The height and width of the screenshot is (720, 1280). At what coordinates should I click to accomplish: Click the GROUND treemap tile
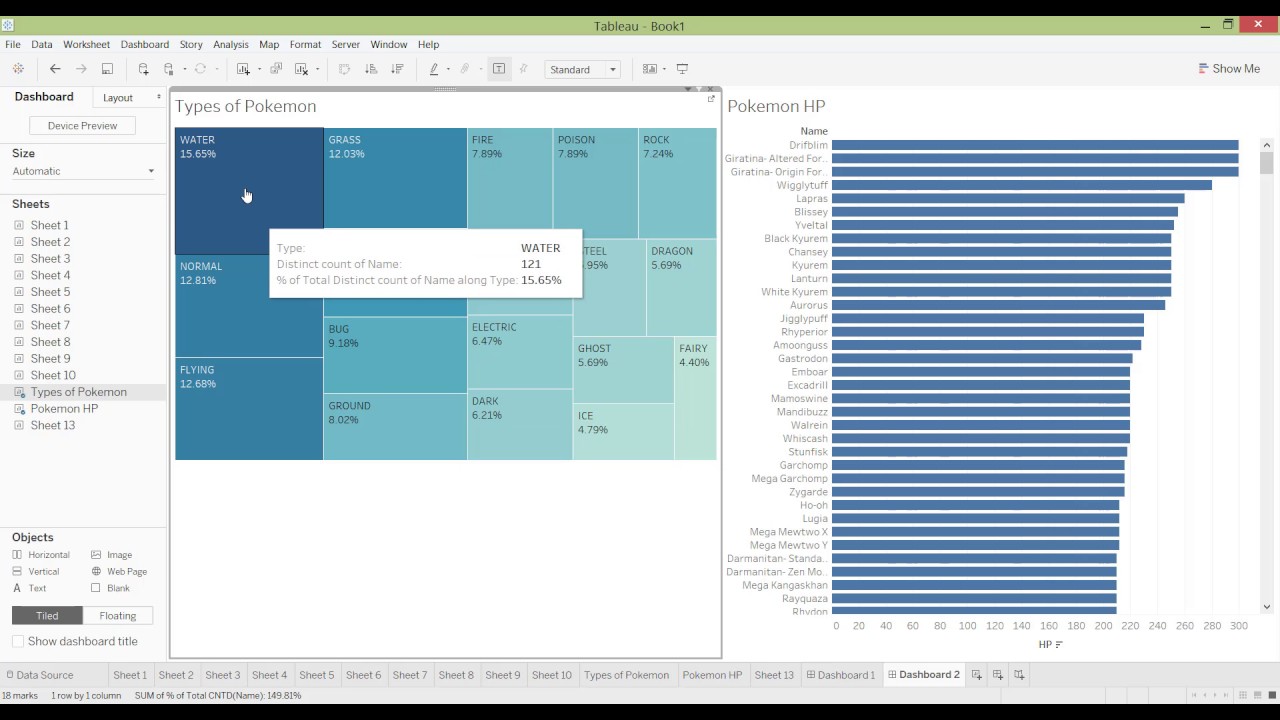click(395, 427)
